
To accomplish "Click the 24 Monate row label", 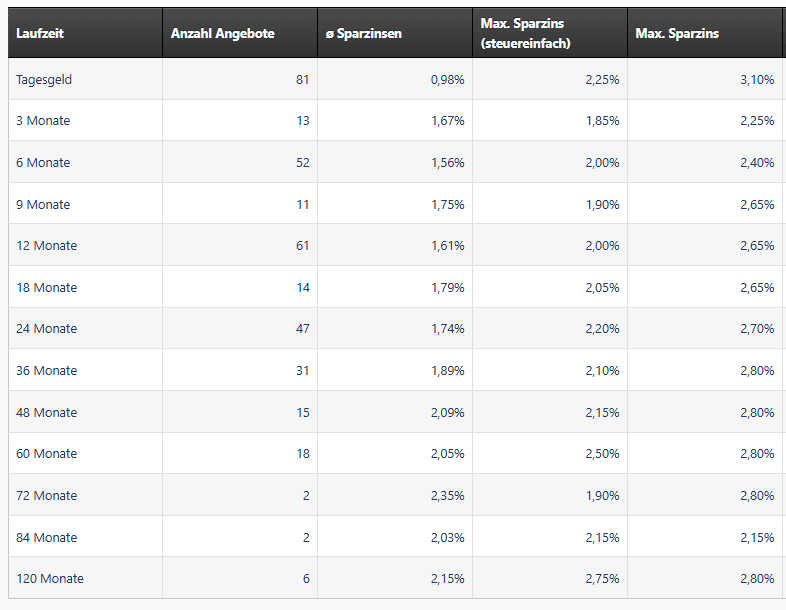I will [x=46, y=329].
